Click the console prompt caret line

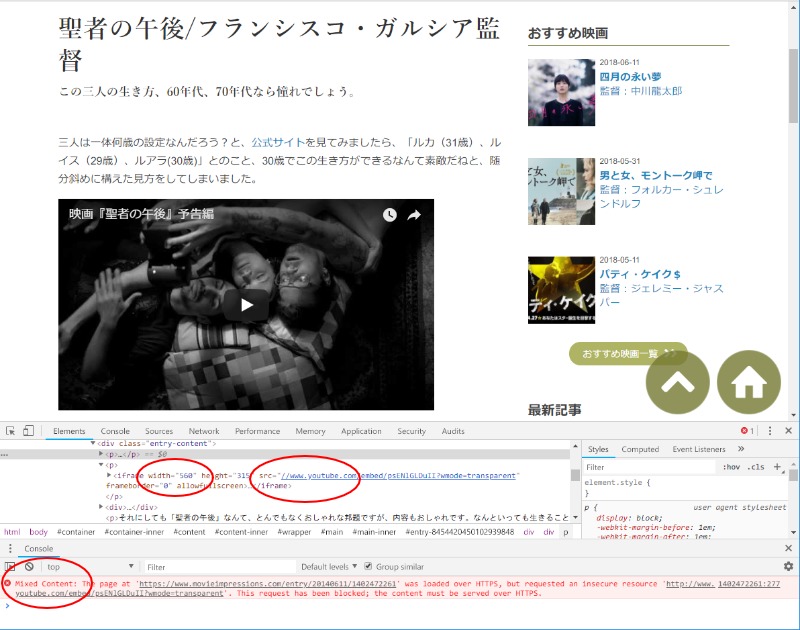(398, 606)
